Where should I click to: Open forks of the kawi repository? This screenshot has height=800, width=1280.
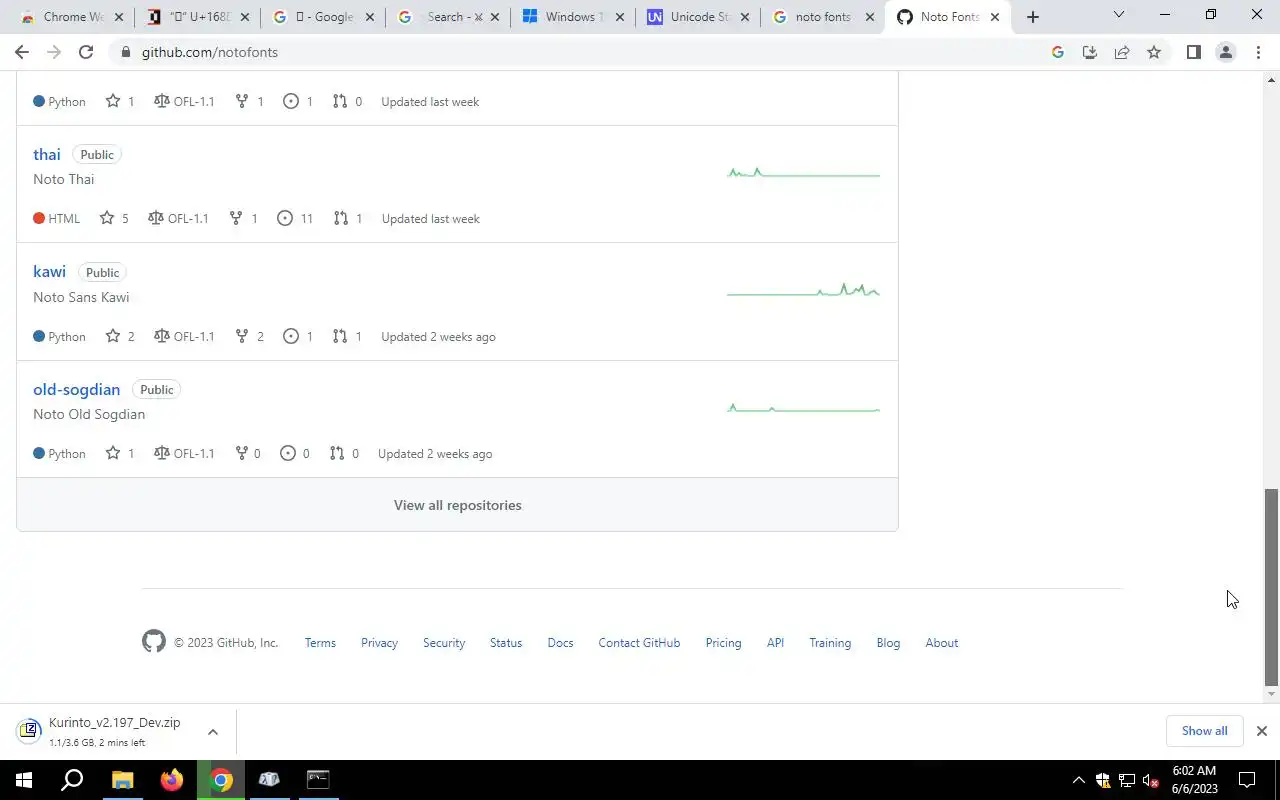pyautogui.click(x=249, y=336)
